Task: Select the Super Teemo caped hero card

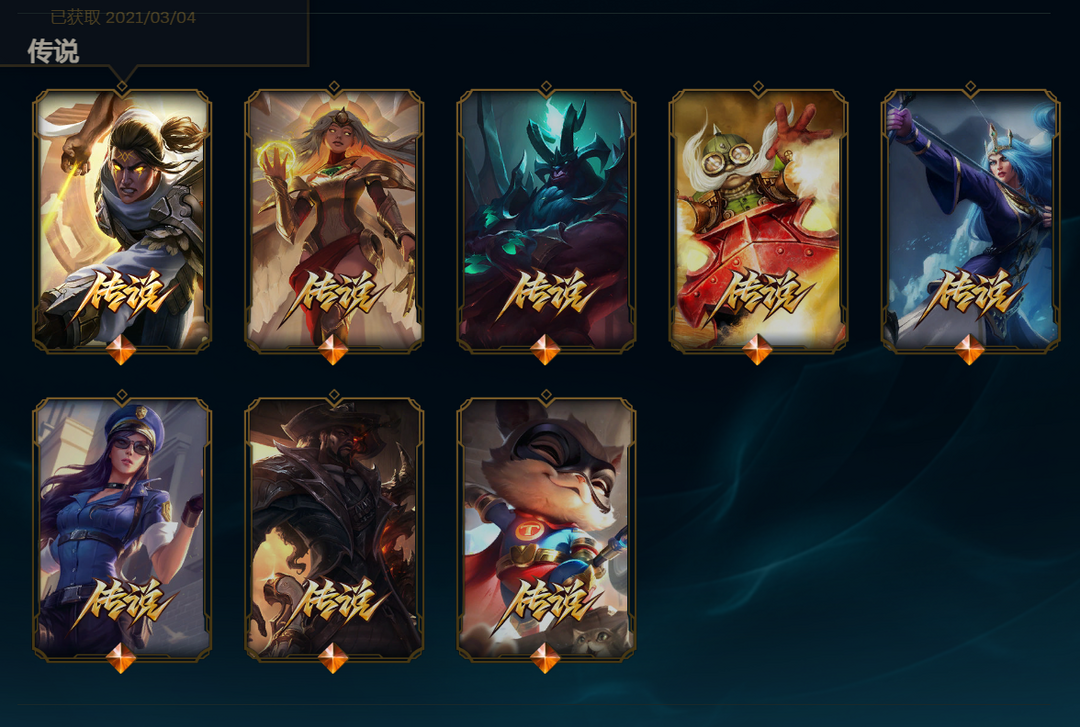Action: pyautogui.click(x=546, y=529)
